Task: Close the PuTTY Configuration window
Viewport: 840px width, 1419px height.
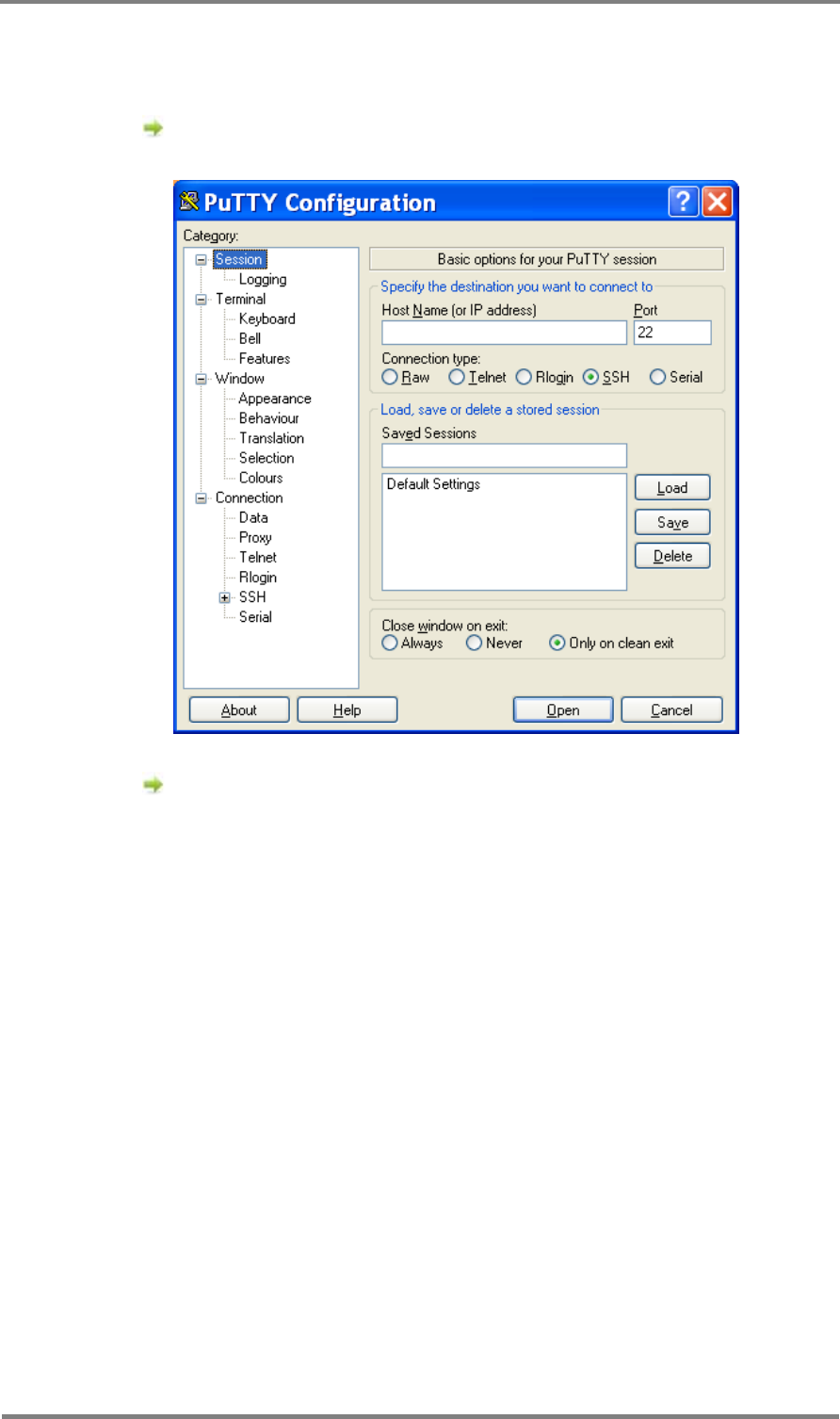Action: [718, 202]
